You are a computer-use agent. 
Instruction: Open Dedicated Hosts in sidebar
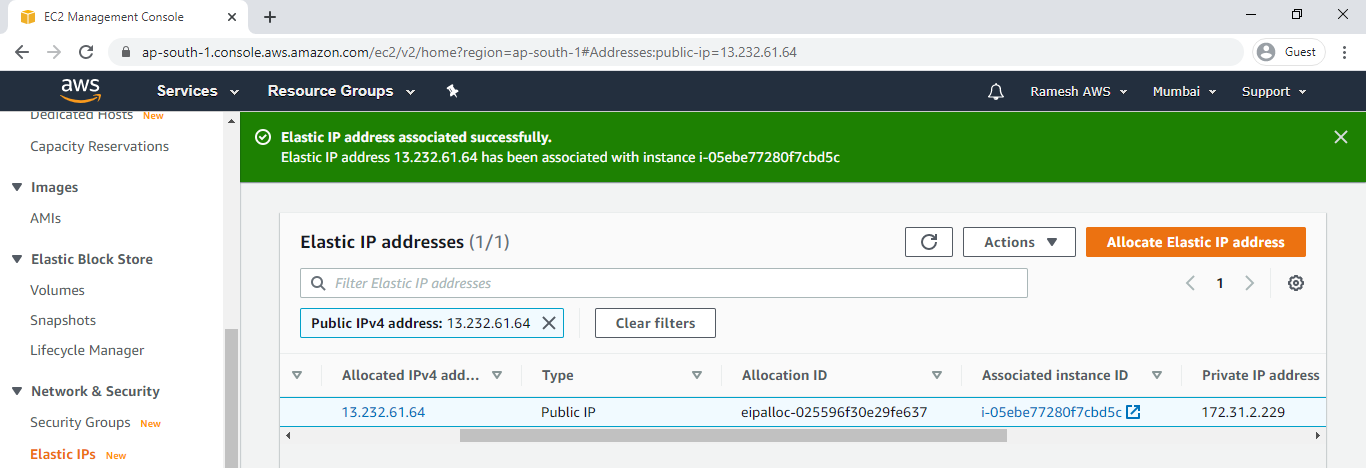point(82,115)
